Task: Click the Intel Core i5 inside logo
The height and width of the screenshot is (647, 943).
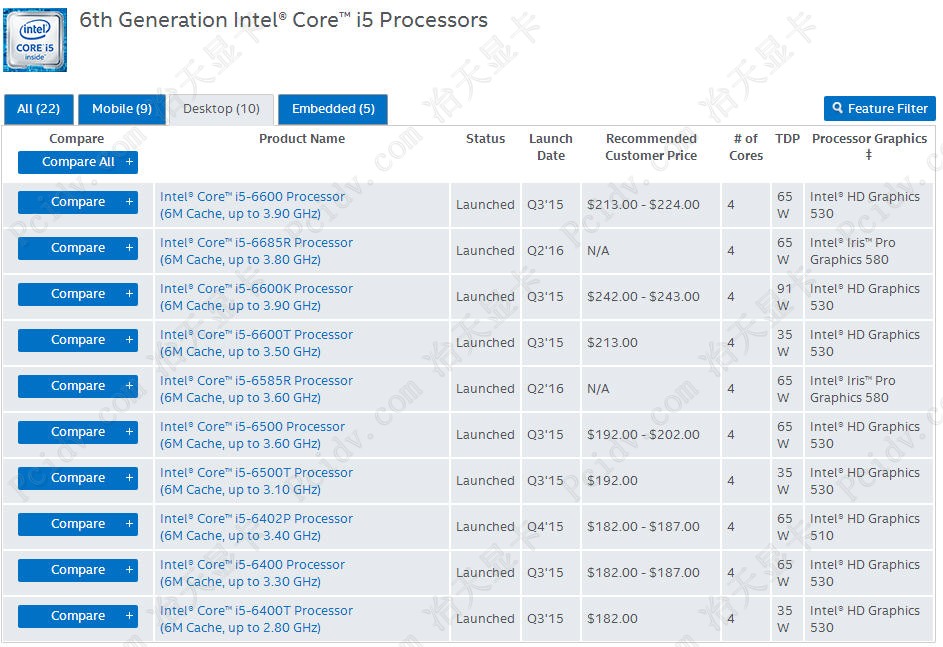Action: coord(35,40)
